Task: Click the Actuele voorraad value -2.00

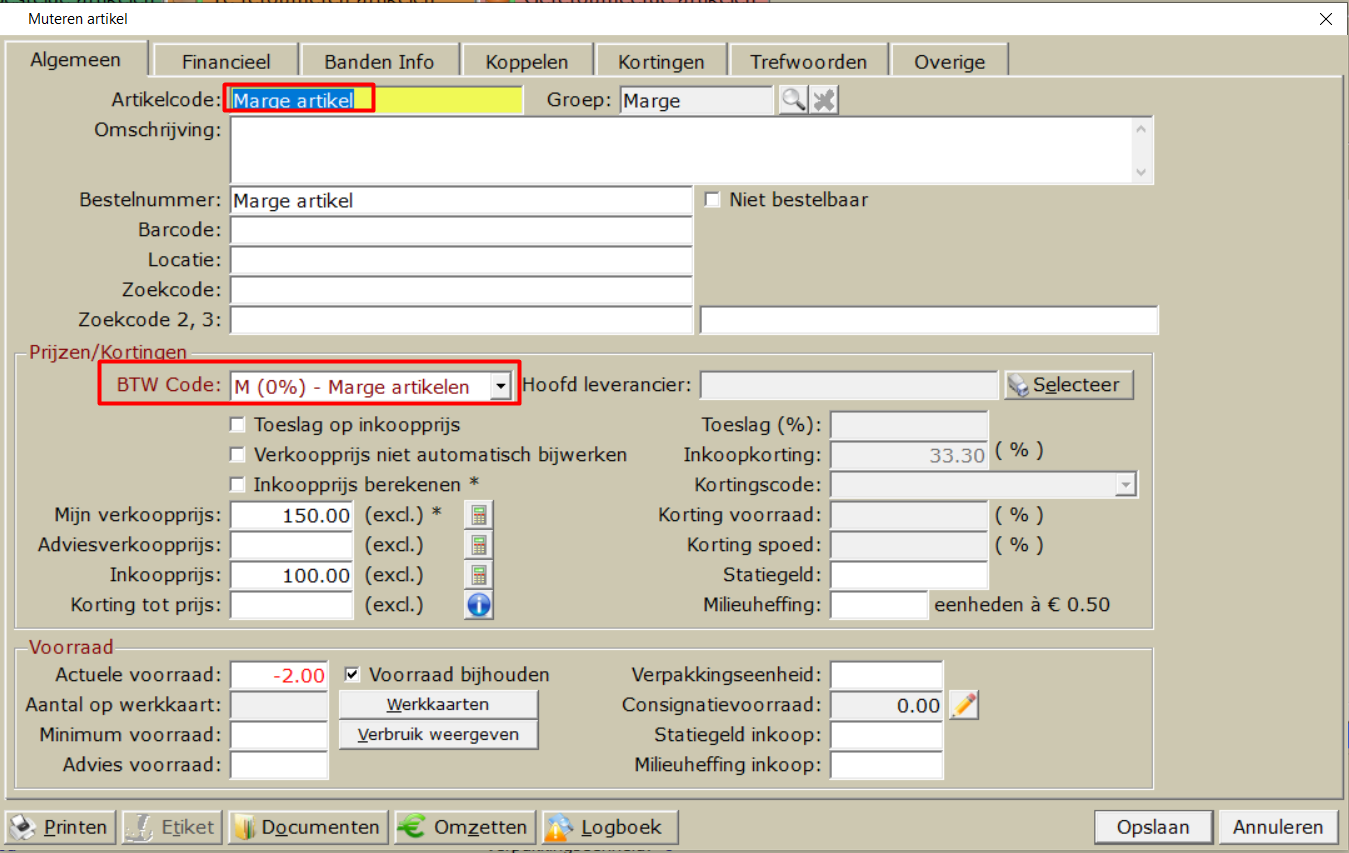Action: 279,675
